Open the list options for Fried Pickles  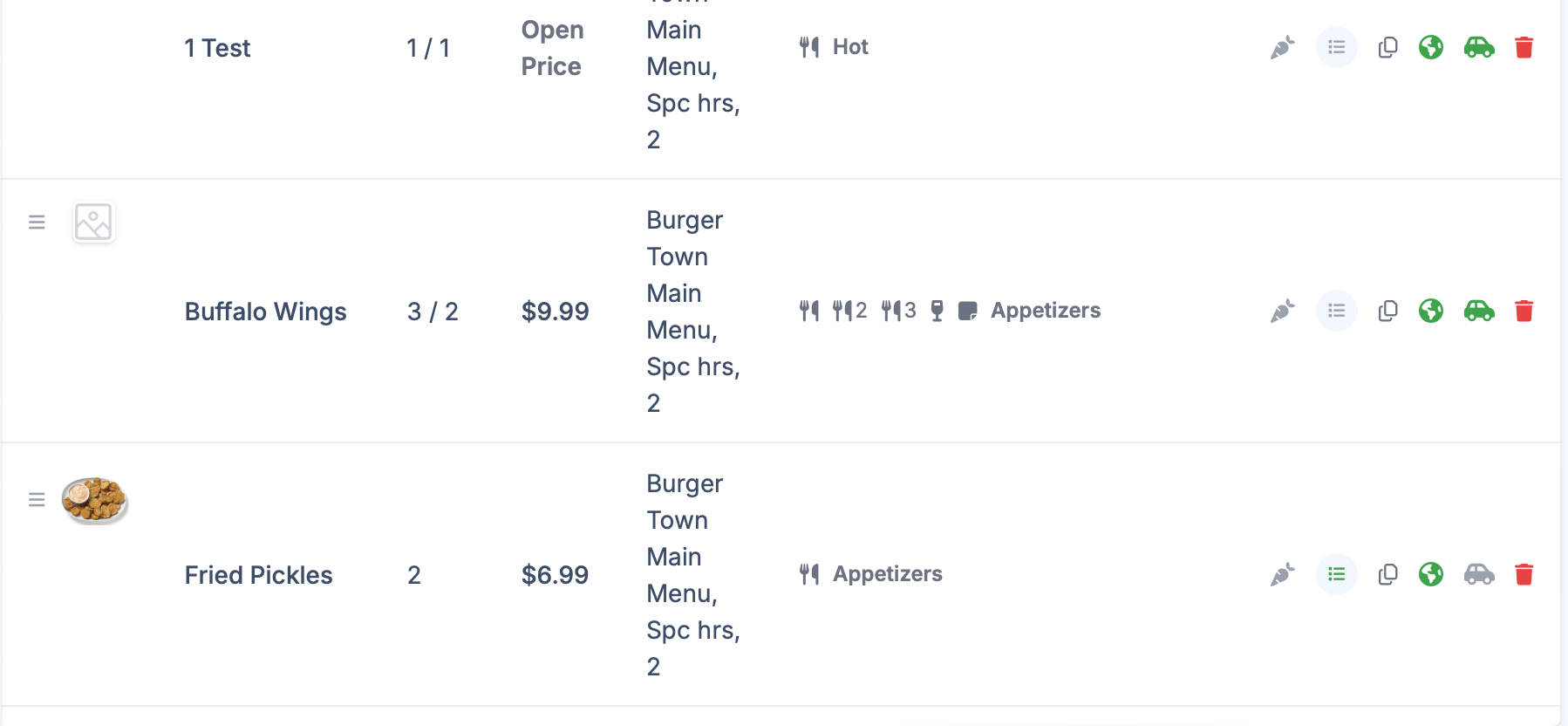1336,574
